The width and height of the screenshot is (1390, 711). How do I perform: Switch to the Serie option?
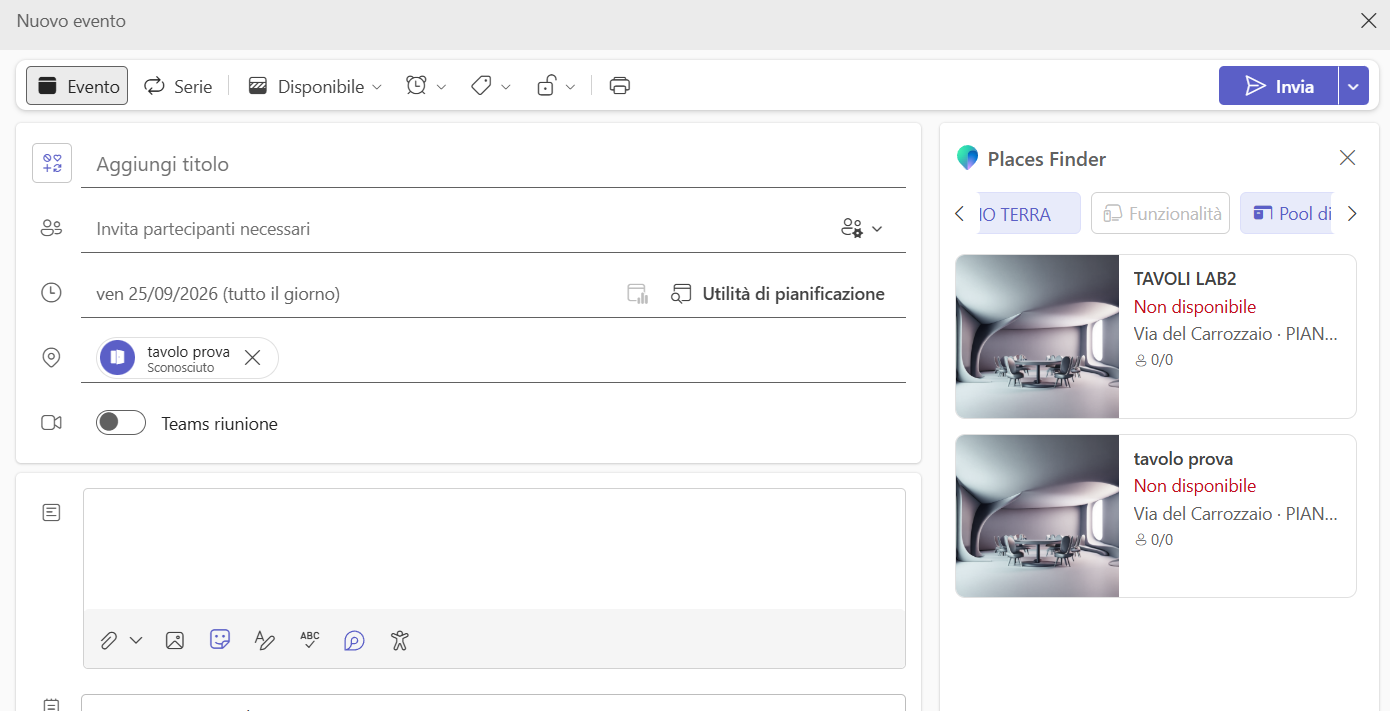pos(178,86)
